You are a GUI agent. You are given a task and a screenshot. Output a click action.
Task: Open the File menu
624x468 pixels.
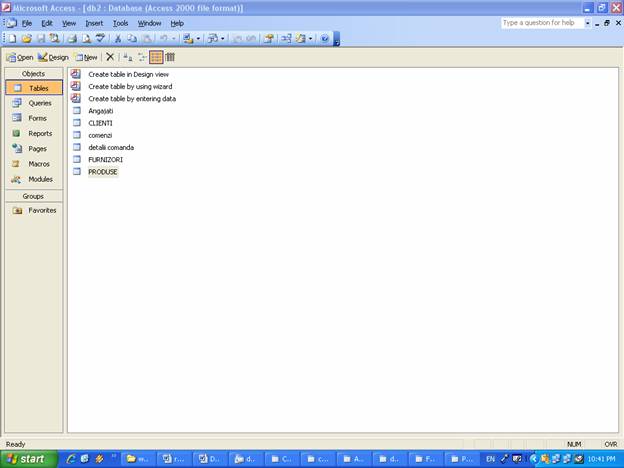pyautogui.click(x=27, y=23)
